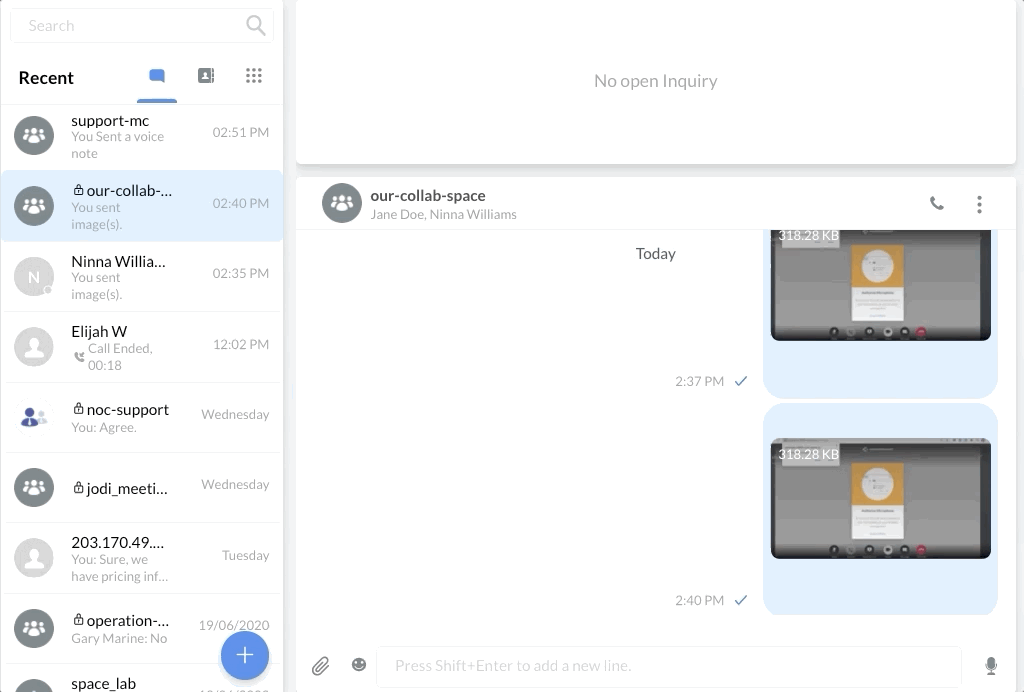Click the noc-support avatar icon
Viewport: 1024px width, 692px height.
[34, 417]
